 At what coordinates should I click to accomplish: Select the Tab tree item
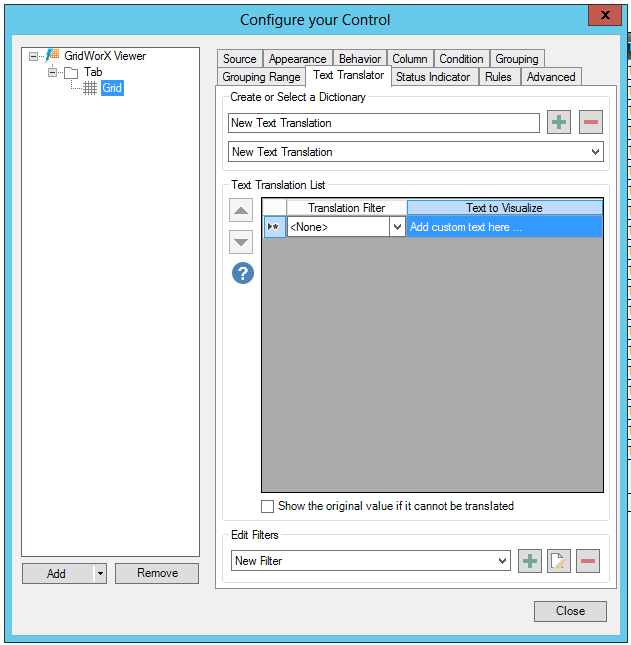(x=93, y=72)
